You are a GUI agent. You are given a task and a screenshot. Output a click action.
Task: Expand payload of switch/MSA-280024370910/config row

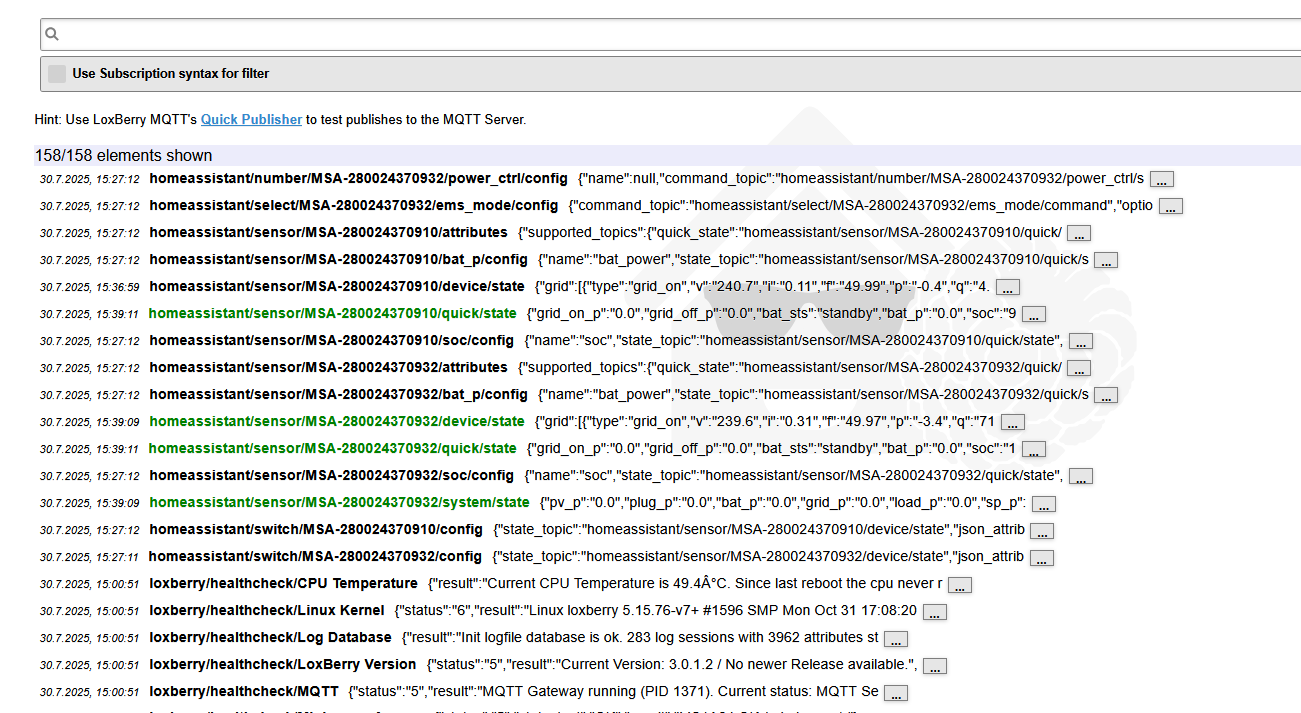point(1041,531)
